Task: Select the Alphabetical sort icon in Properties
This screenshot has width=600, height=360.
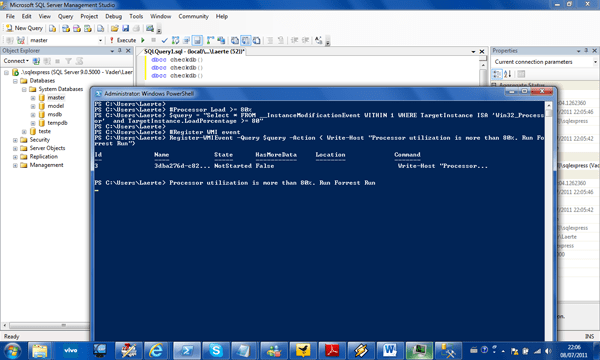Action: coord(507,74)
